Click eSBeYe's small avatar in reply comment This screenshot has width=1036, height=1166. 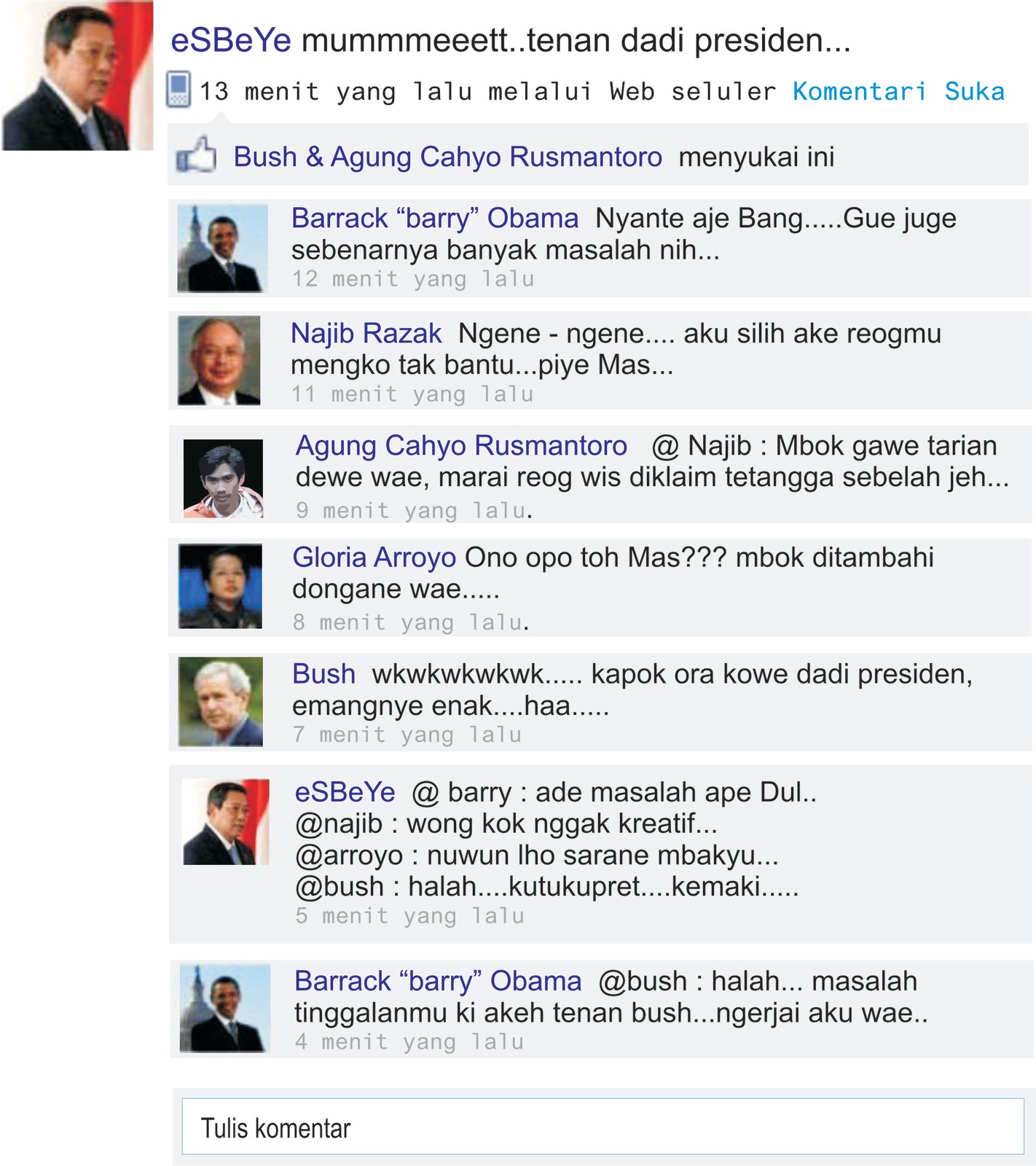click(x=226, y=822)
